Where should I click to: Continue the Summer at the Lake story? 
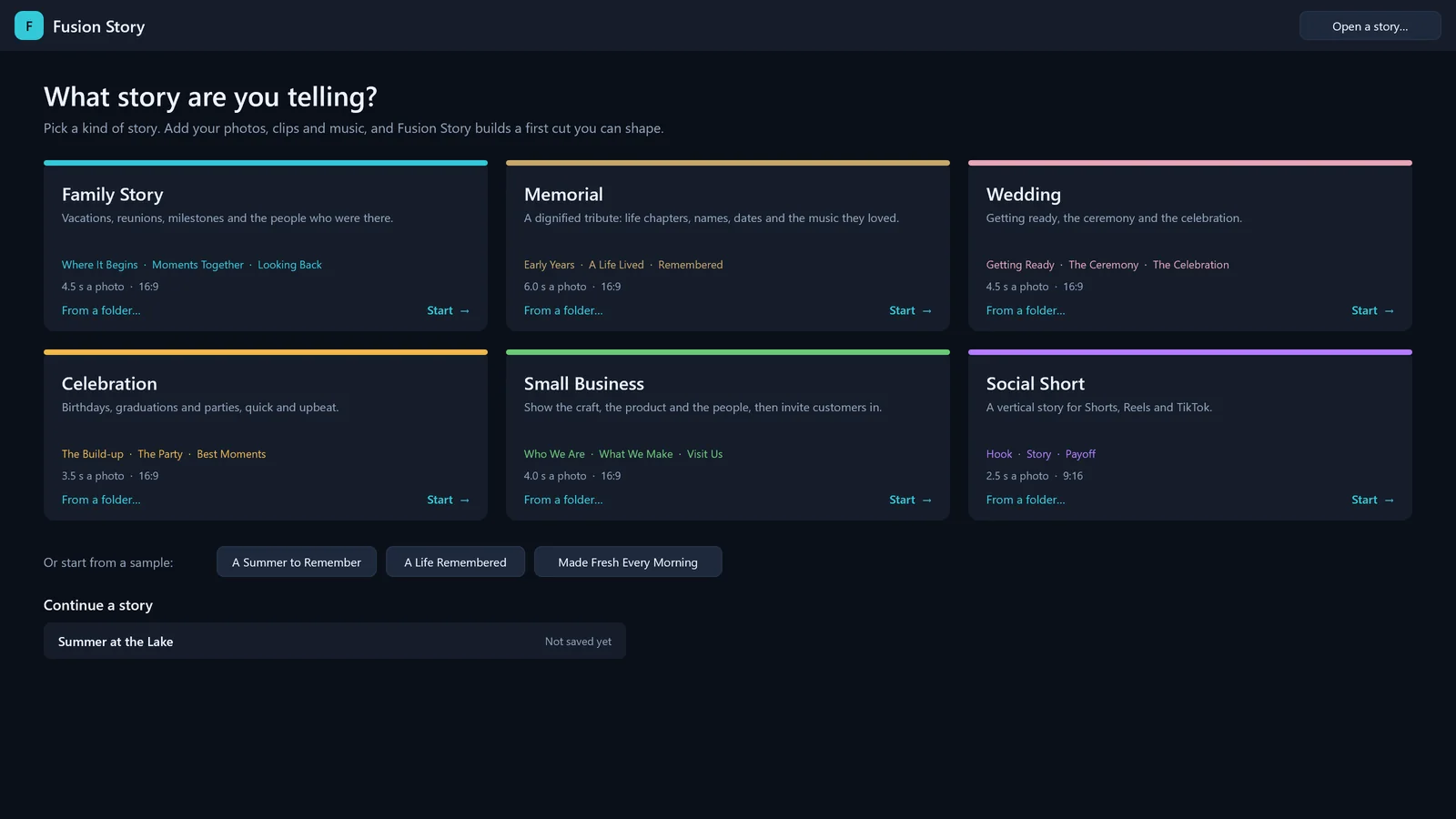335,642
